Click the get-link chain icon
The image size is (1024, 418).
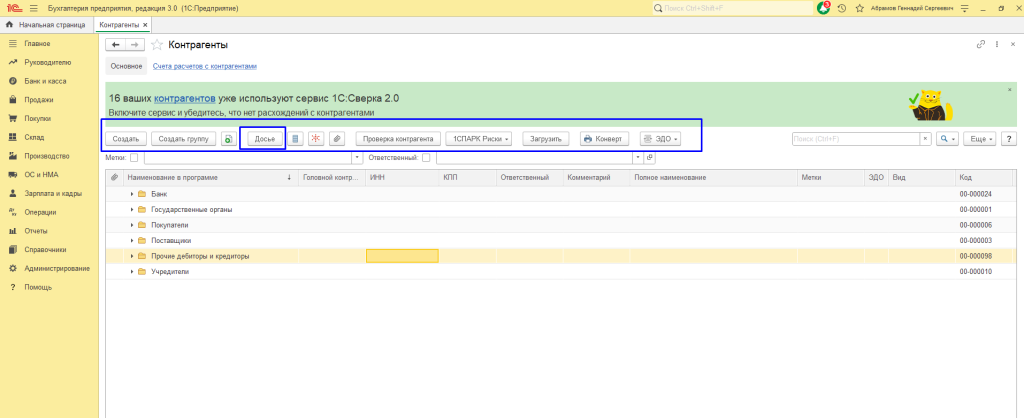[x=980, y=45]
